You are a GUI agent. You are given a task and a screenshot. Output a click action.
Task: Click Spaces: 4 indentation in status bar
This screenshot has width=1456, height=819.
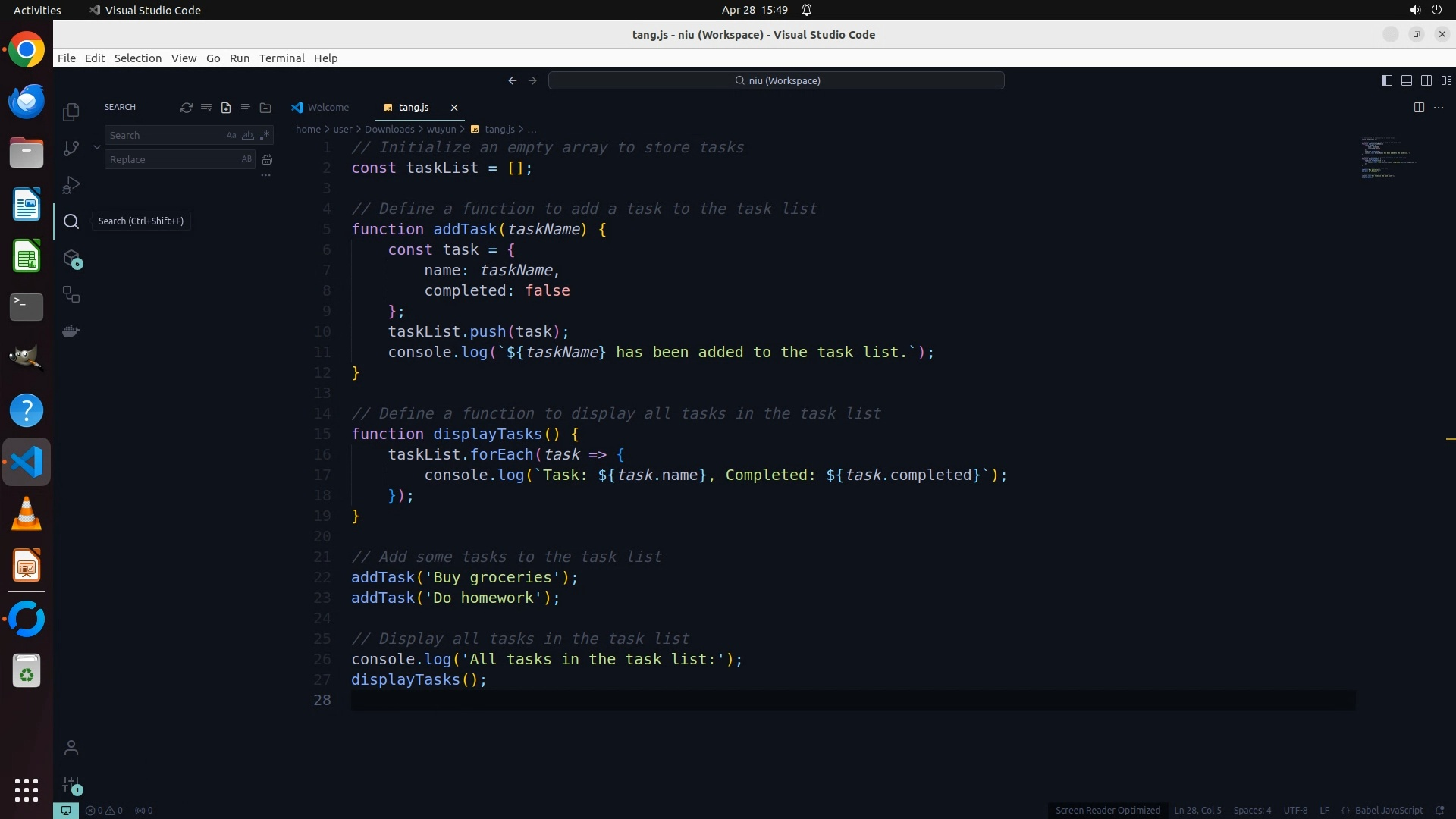click(1252, 810)
